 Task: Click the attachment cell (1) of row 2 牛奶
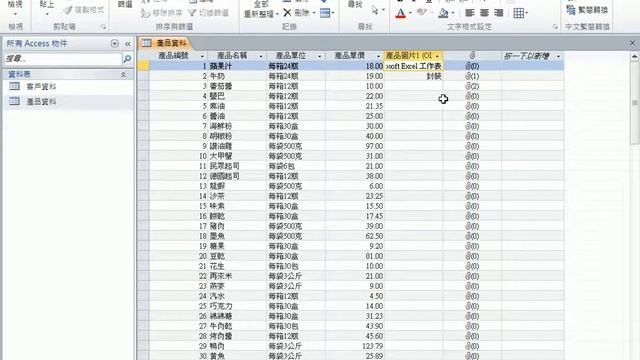[472, 76]
